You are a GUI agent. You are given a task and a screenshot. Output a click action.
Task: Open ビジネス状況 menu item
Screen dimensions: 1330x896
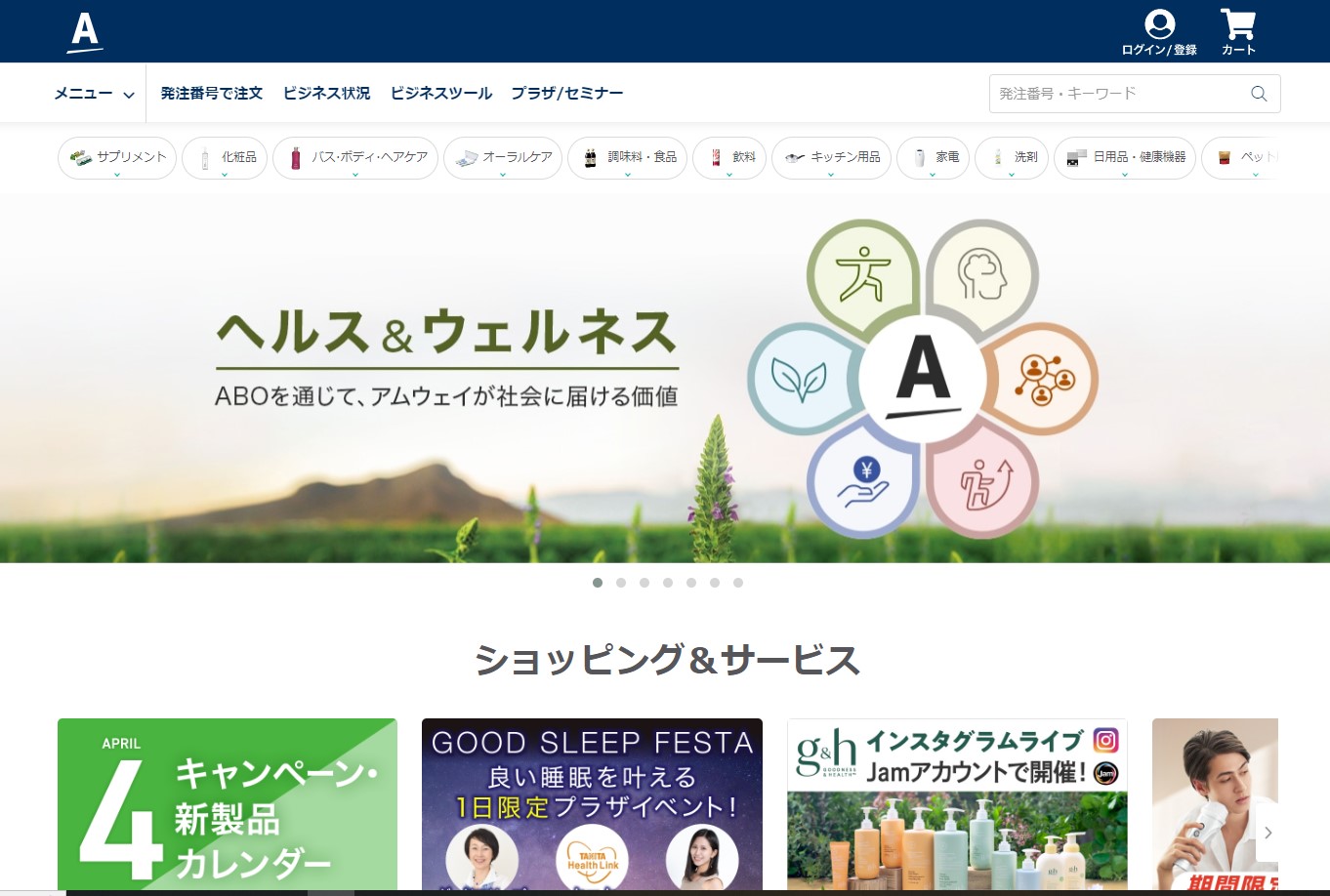point(327,94)
